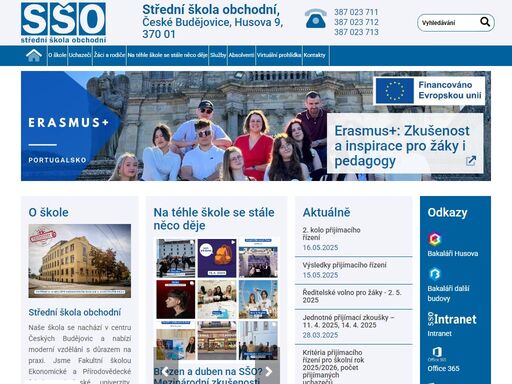512x384 pixels.
Task: Click the Bakaláři Husova colorful icon
Action: coord(434,239)
